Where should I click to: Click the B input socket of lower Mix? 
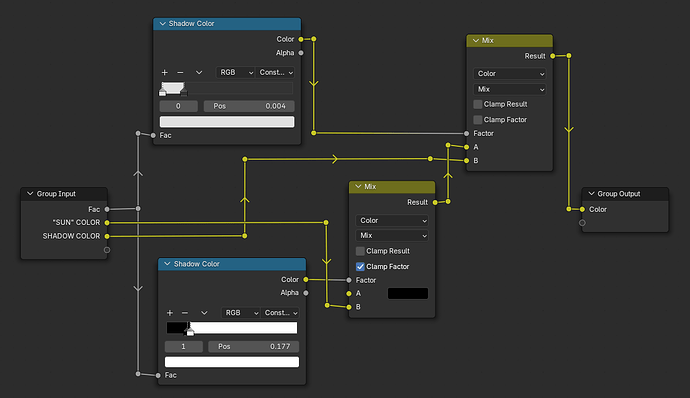tap(349, 307)
